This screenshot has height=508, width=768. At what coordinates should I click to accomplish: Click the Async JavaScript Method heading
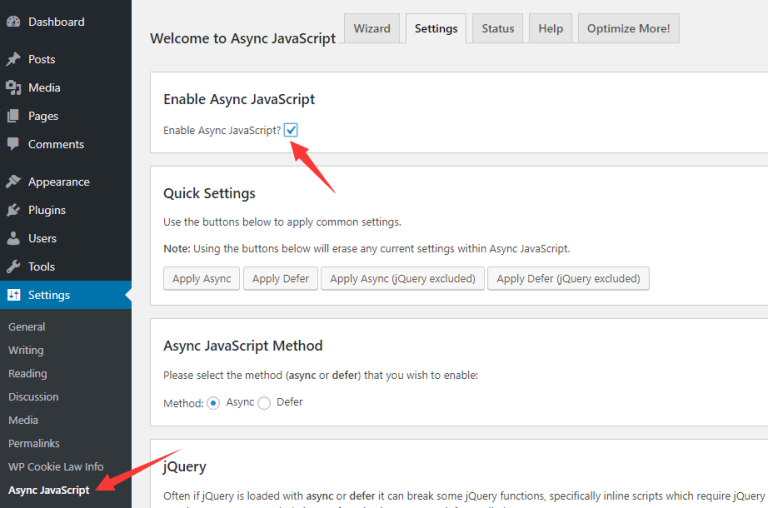point(243,346)
